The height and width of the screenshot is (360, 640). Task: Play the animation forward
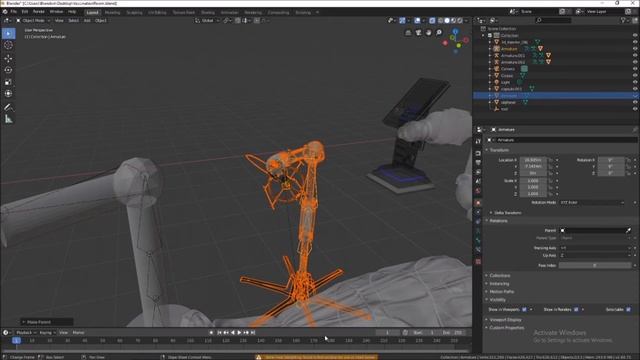click(x=239, y=333)
